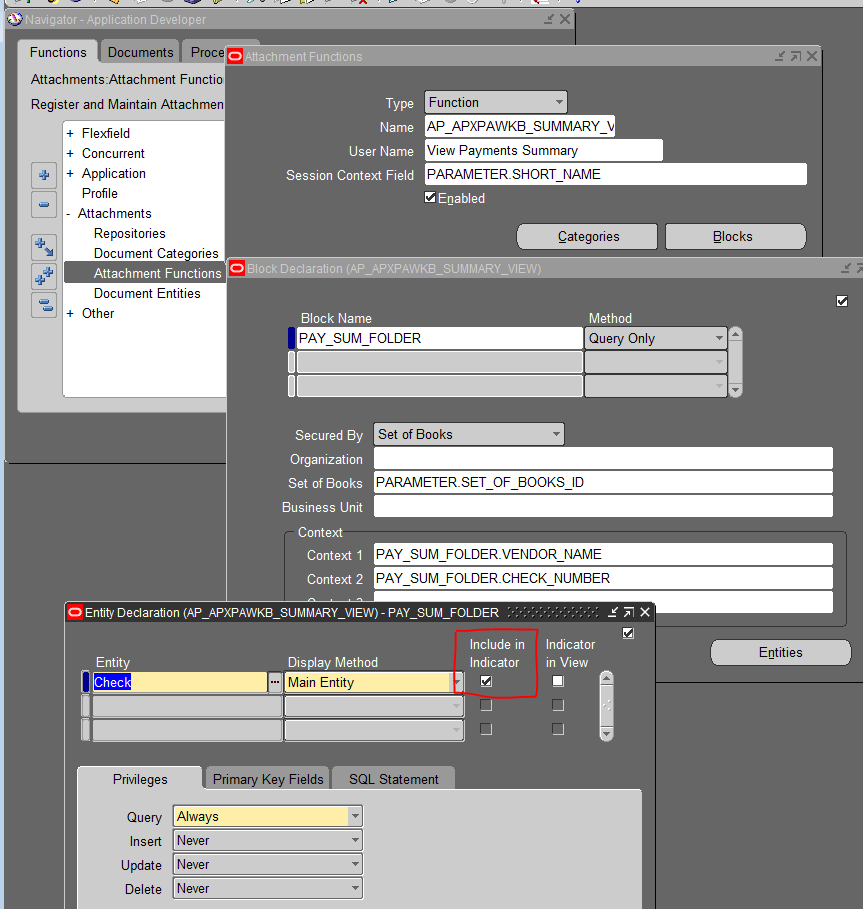Toggle the Enabled checkbox for the function

pyautogui.click(x=429, y=197)
